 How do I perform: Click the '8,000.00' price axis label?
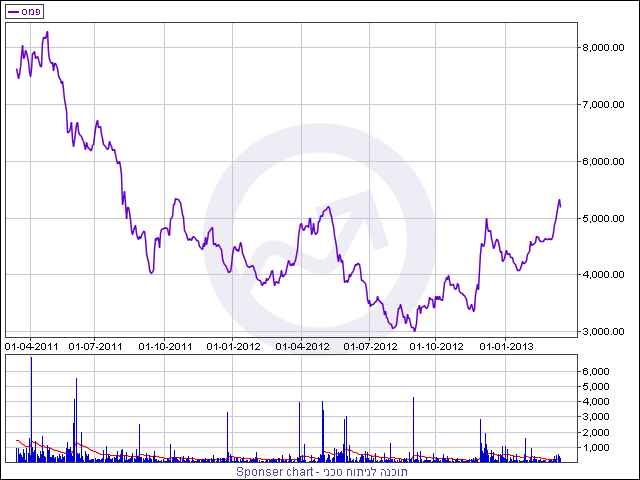pos(603,48)
